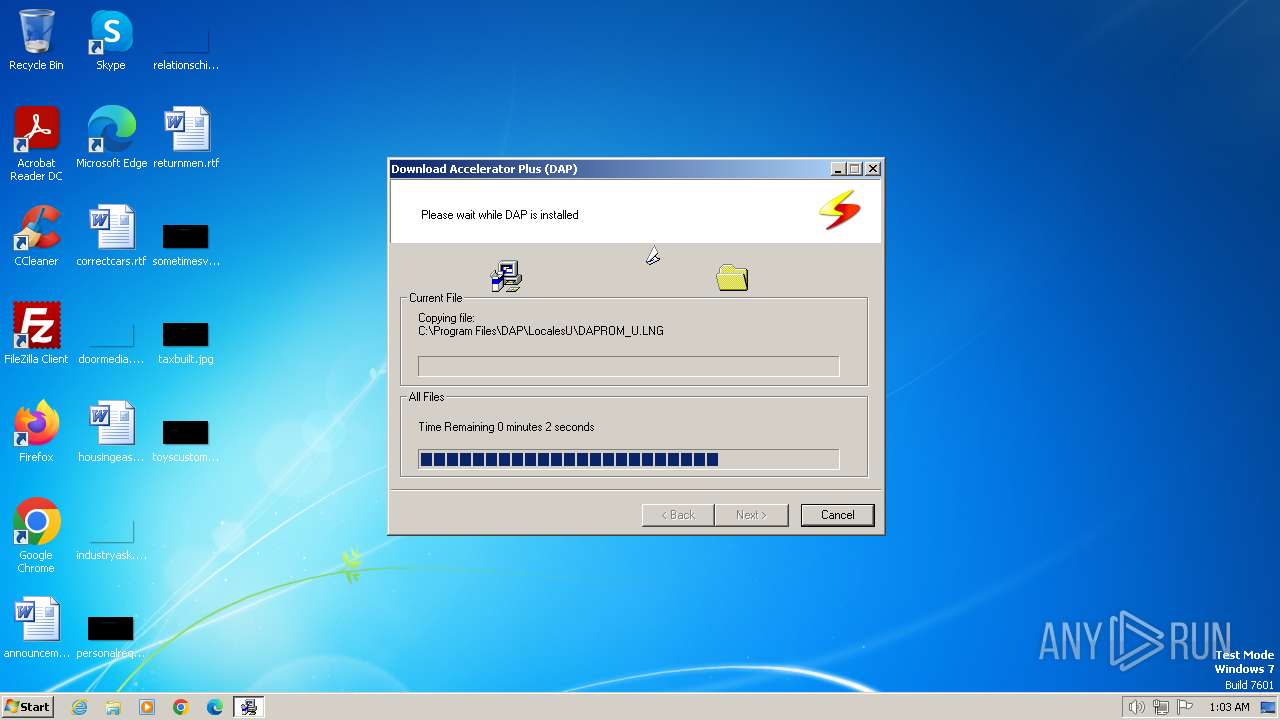The image size is (1280, 720).
Task: Select the Firefox desktop shortcut
Action: point(36,432)
